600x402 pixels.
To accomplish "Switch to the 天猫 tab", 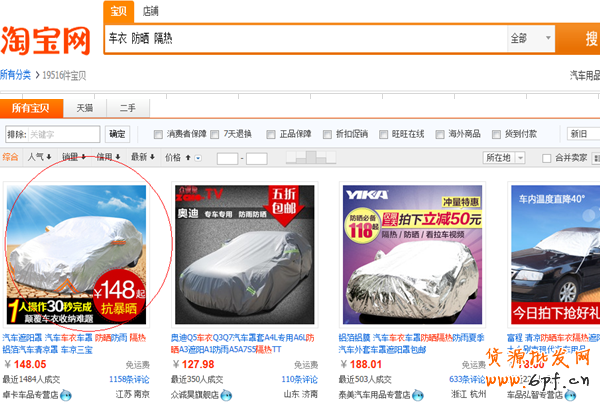I will tap(85, 107).
